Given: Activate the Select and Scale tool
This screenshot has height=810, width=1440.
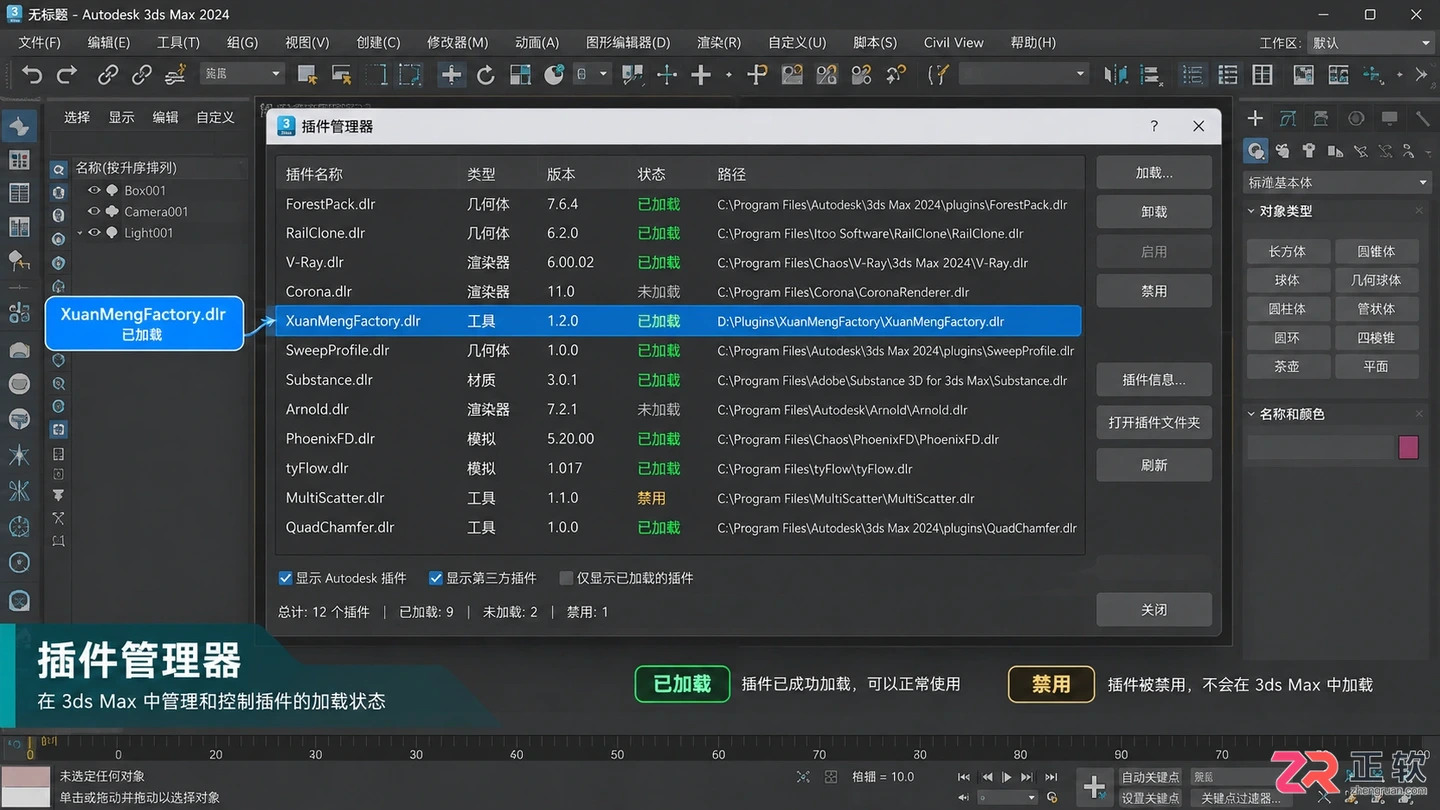Looking at the screenshot, I should click(x=520, y=75).
